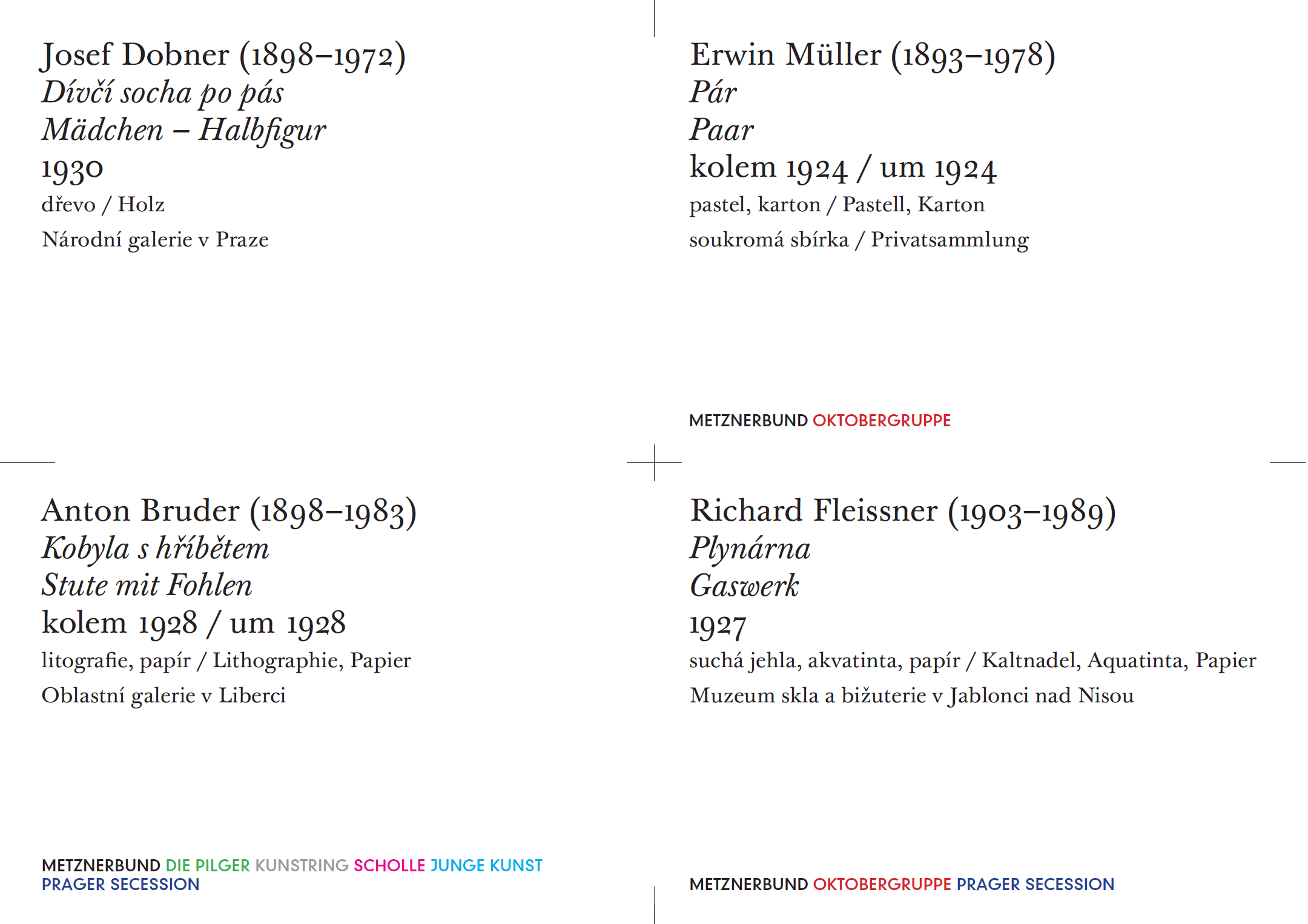Click the text Oblastní galerie v Liberci
The image size is (1308, 924).
[163, 696]
